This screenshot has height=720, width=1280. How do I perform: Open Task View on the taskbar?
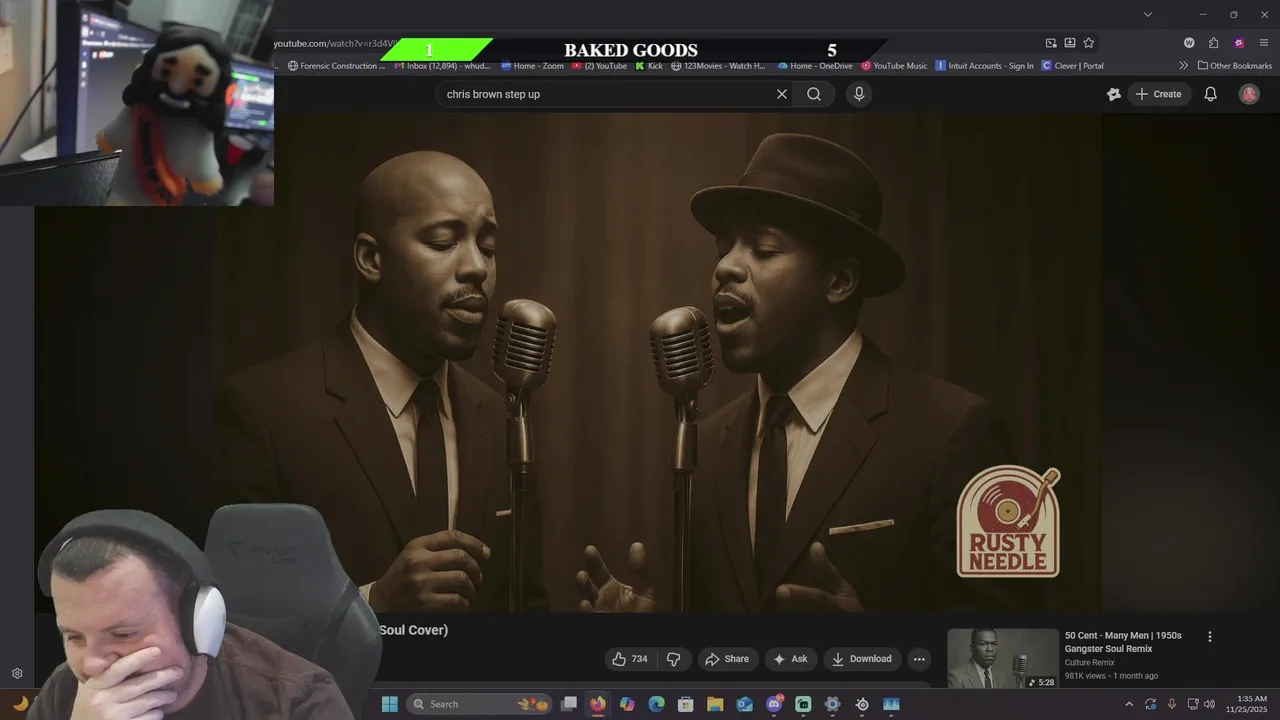coord(569,704)
